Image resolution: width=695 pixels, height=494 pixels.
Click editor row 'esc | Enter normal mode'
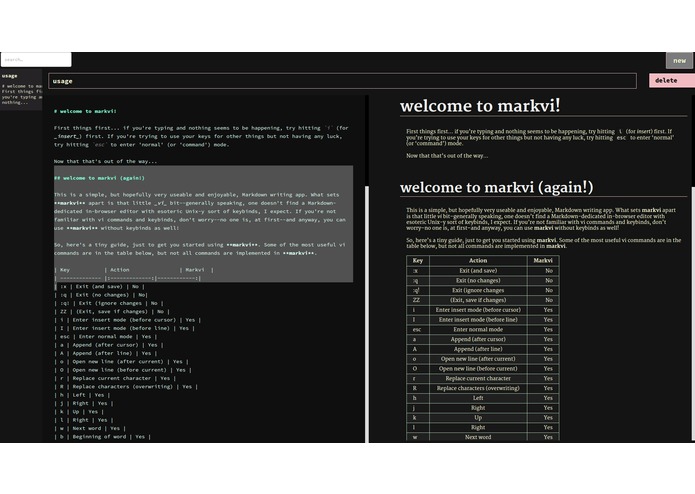(x=105, y=337)
